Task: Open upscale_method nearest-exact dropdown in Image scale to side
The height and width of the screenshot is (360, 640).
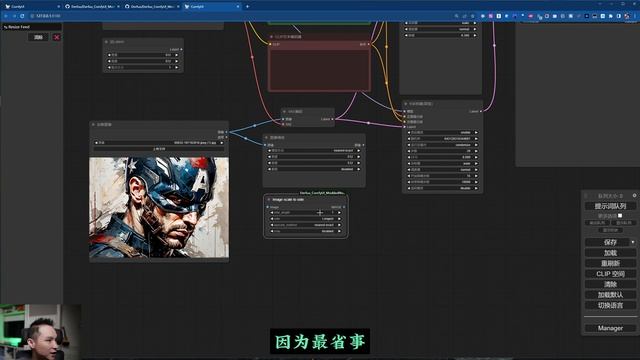Action: coord(305,225)
